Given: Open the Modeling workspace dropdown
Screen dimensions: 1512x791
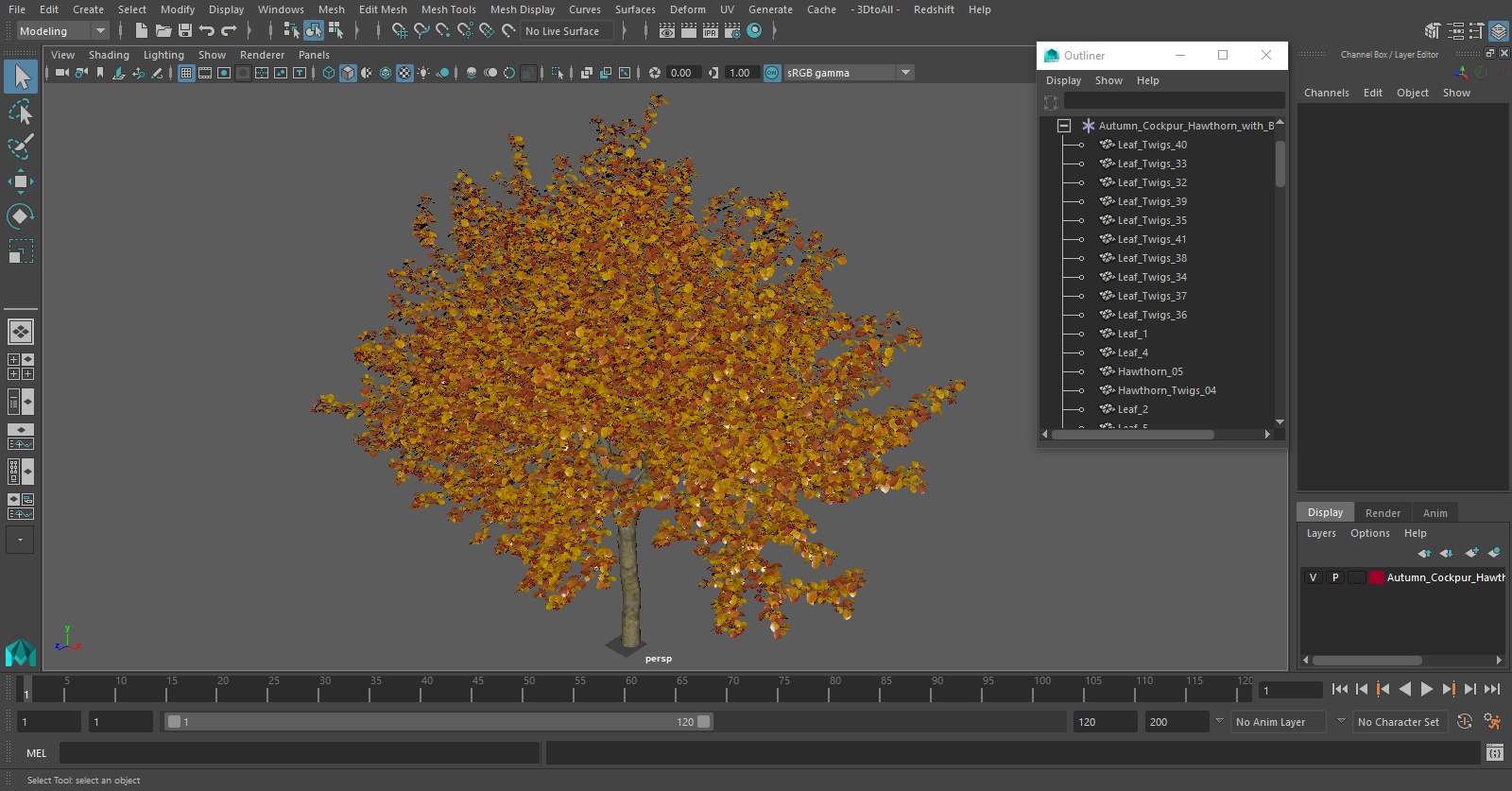Looking at the screenshot, I should [x=62, y=31].
